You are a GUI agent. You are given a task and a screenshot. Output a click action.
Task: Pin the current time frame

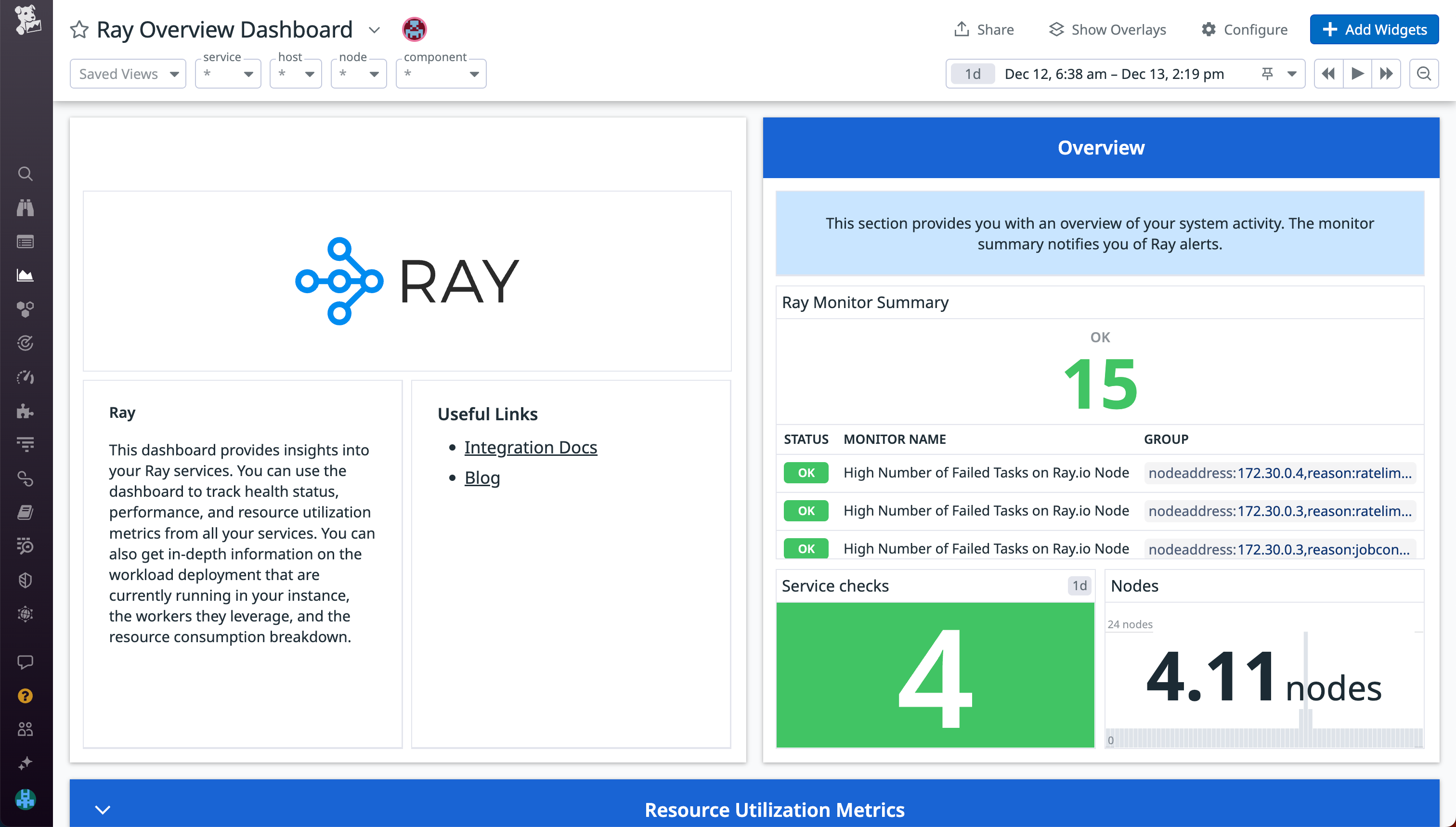click(1267, 73)
